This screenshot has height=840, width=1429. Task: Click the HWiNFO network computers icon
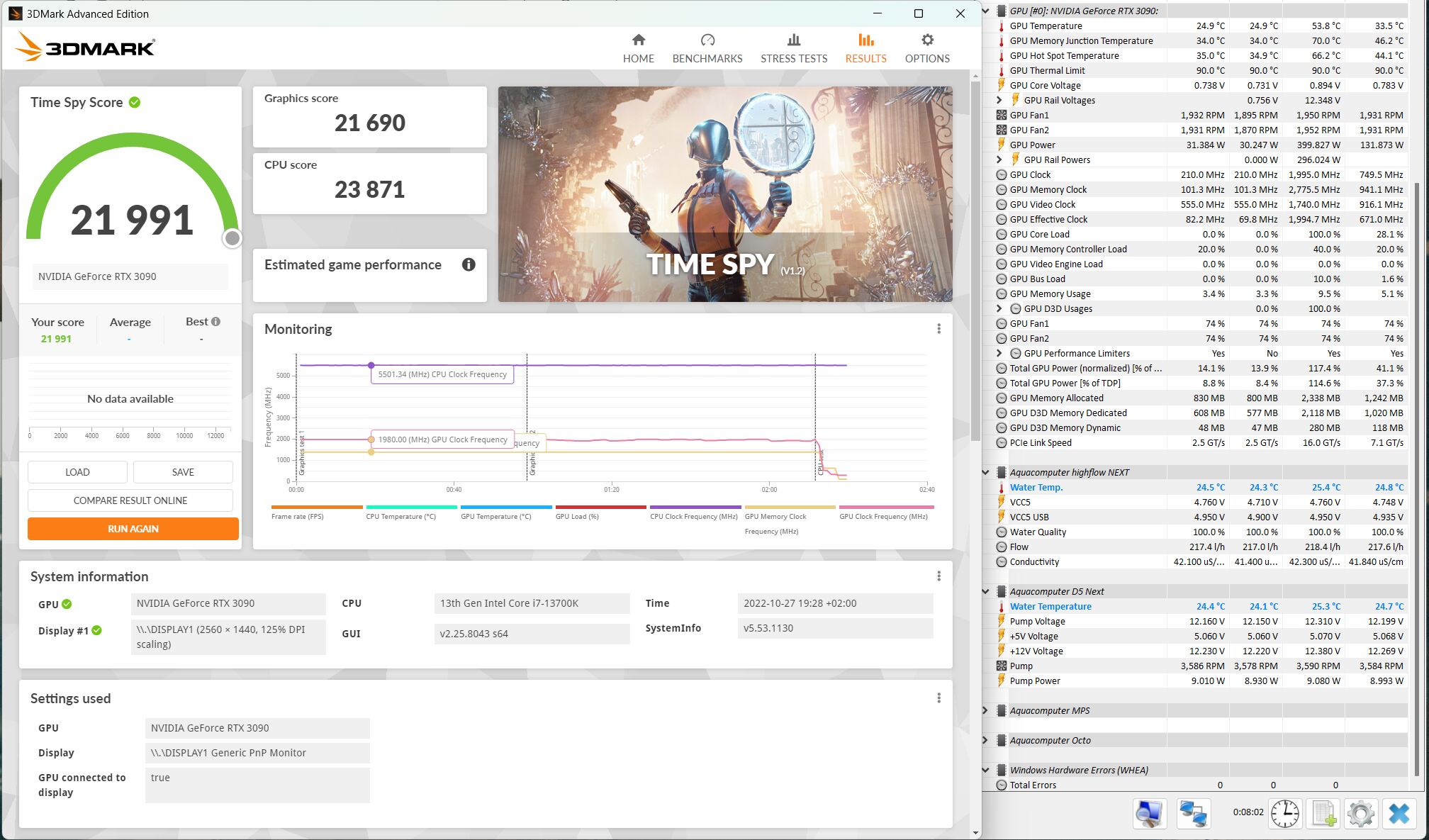1193,813
